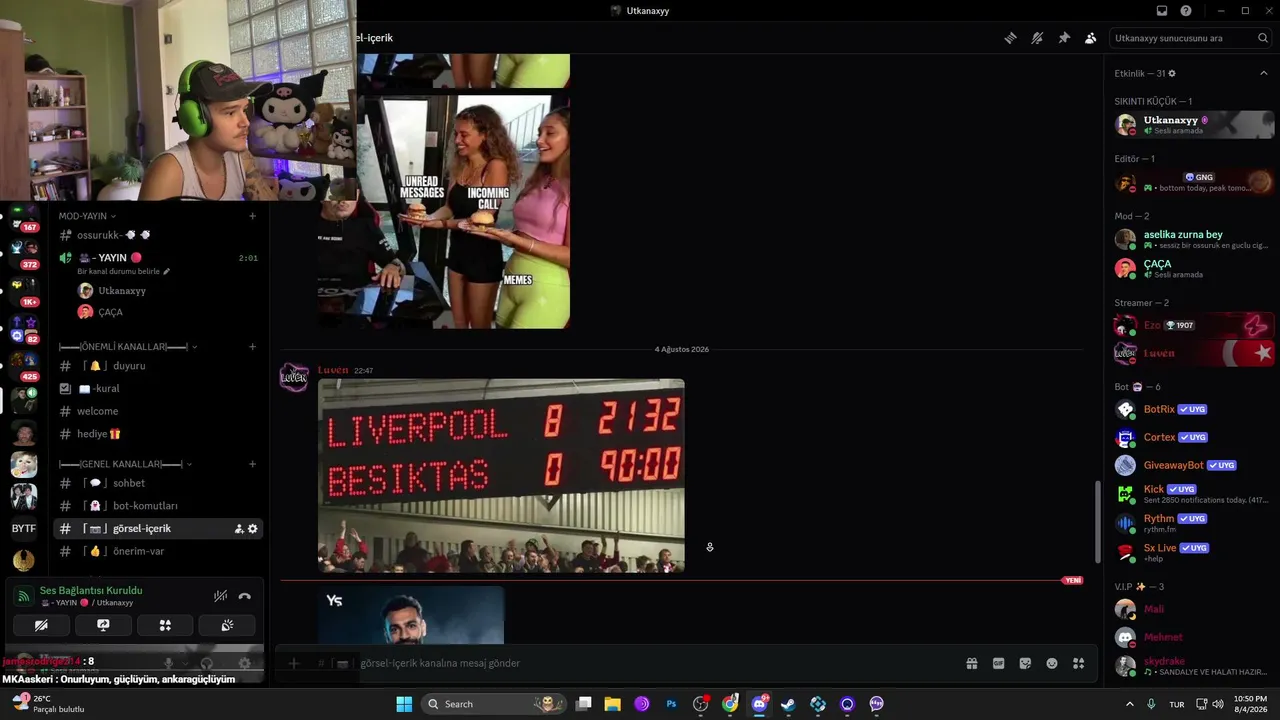Open Cortex bot profile in member list
The image size is (1280, 720).
coord(1194,437)
